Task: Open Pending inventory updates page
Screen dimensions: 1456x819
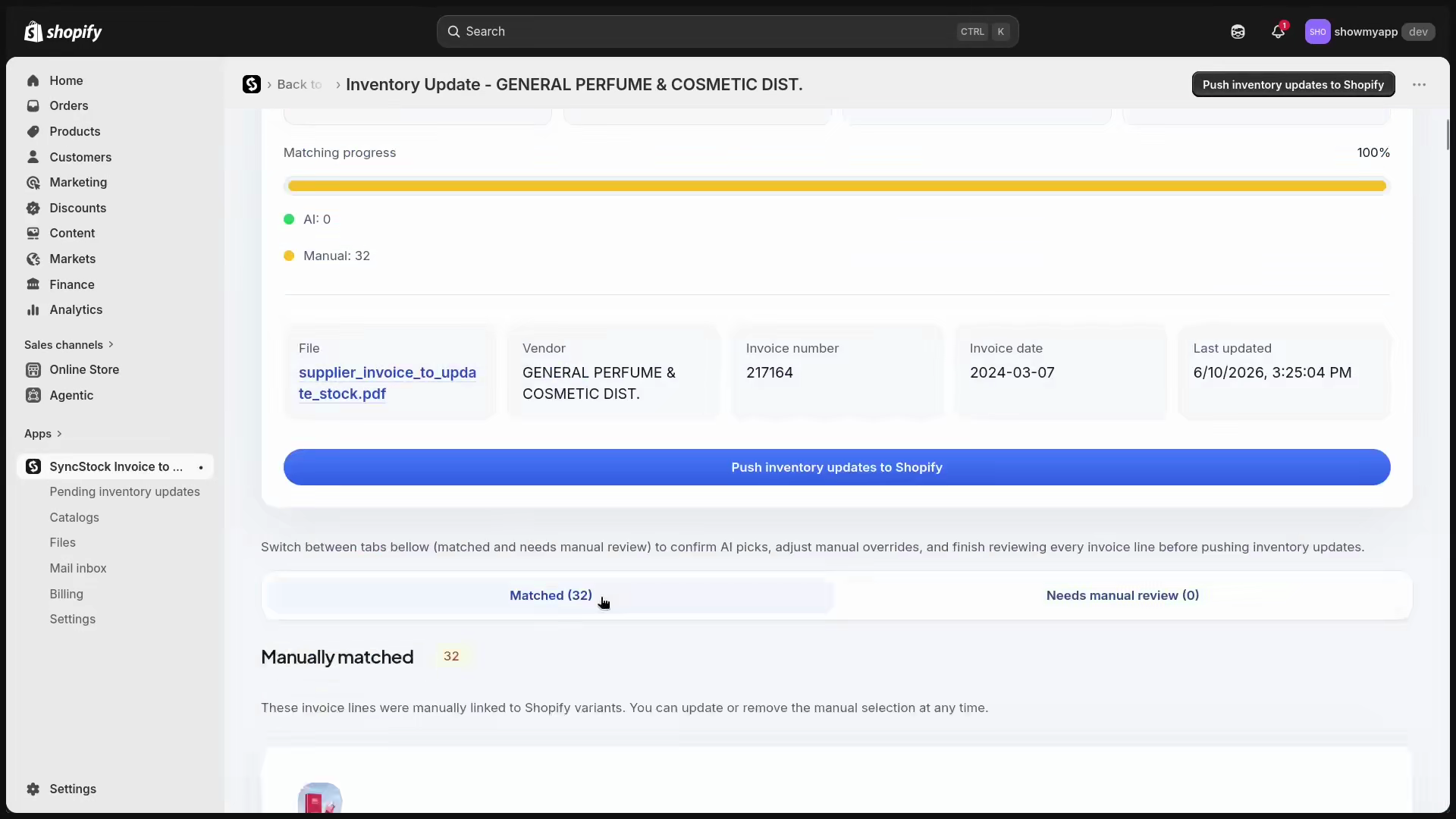Action: (x=124, y=491)
